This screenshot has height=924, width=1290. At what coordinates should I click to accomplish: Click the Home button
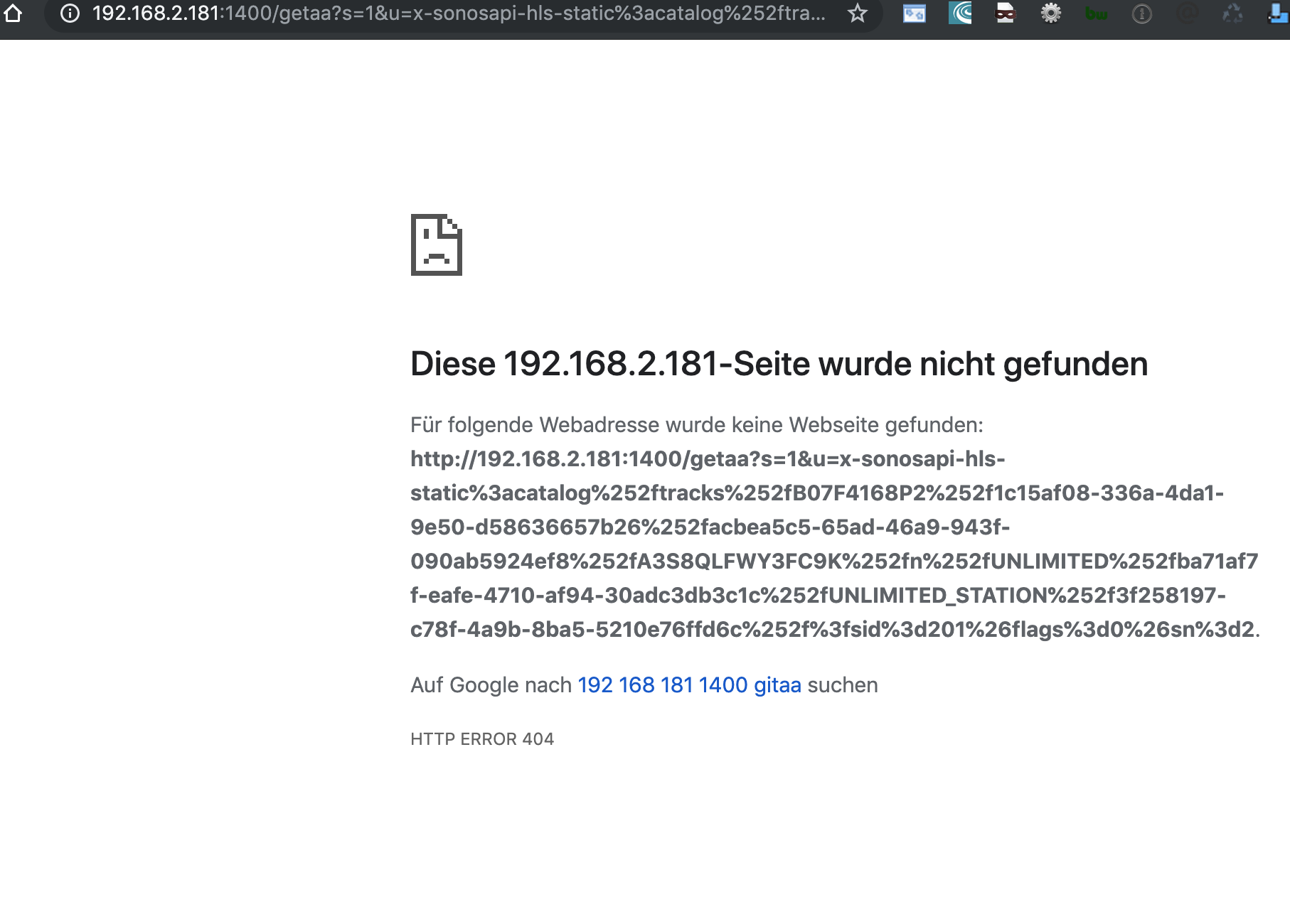[x=13, y=12]
